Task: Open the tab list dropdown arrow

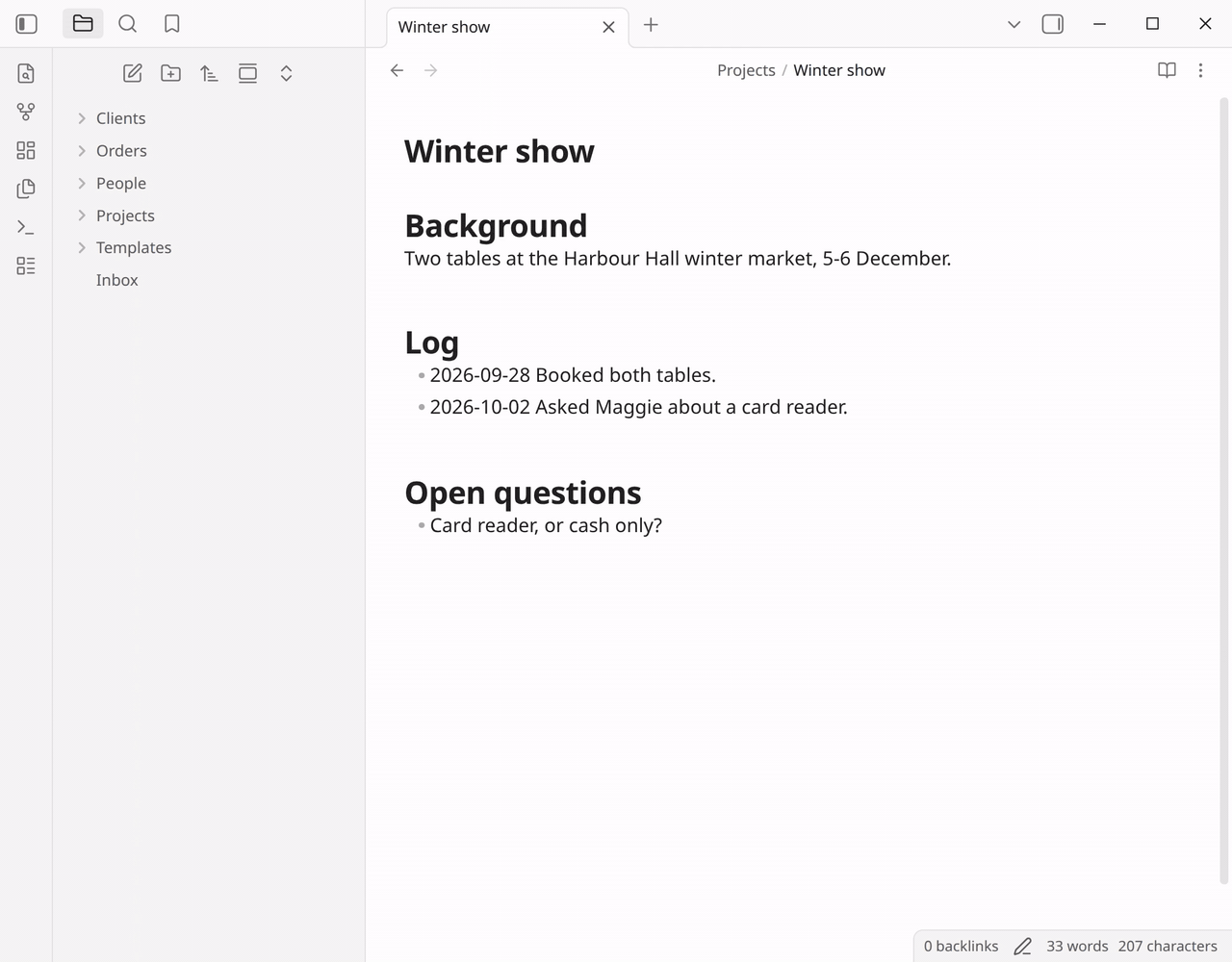Action: pos(1014,25)
